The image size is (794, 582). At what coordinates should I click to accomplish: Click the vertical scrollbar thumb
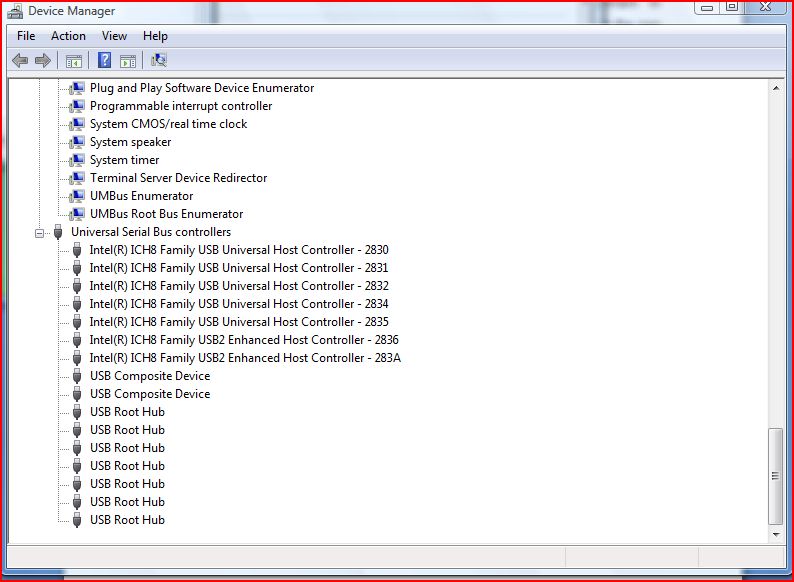click(x=775, y=476)
